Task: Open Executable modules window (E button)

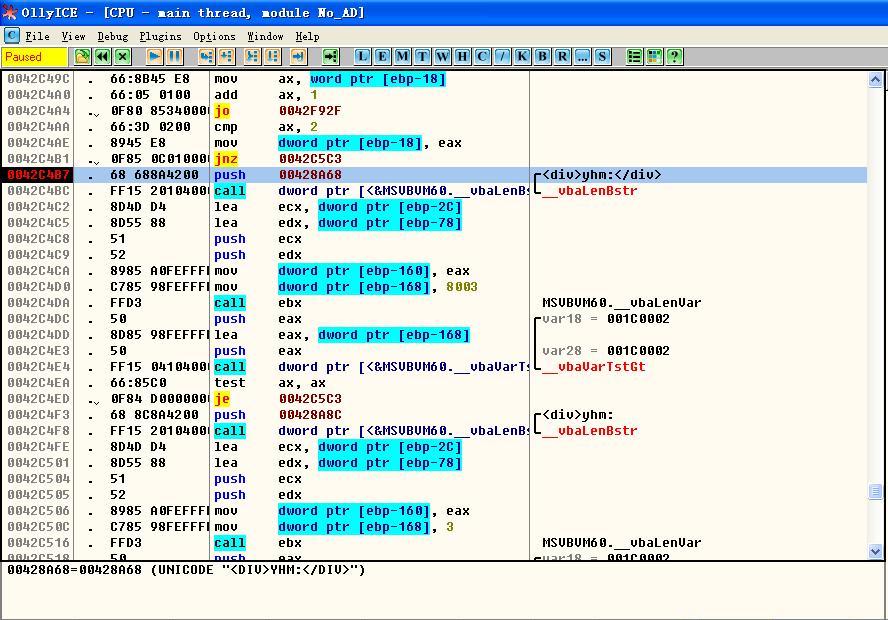Action: tap(382, 57)
